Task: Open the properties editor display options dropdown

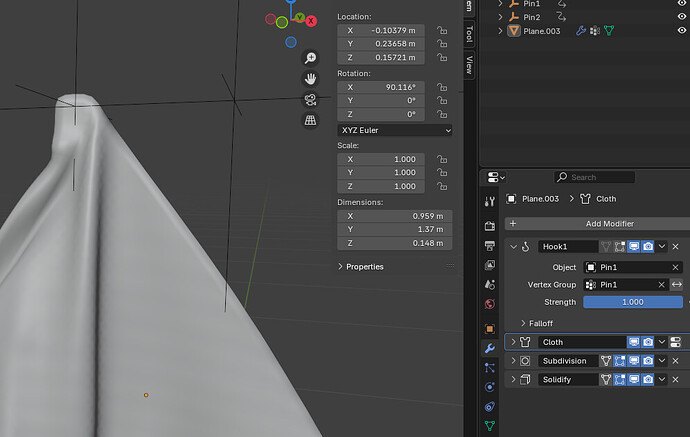Action: [496, 177]
